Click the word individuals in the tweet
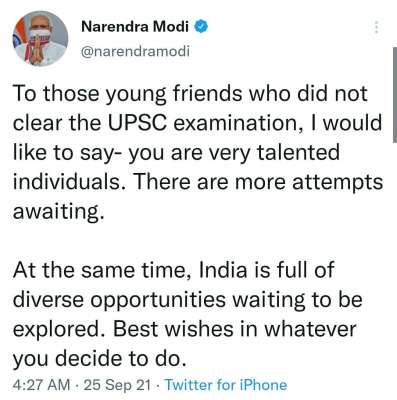This screenshot has width=397, height=400. click(66, 182)
